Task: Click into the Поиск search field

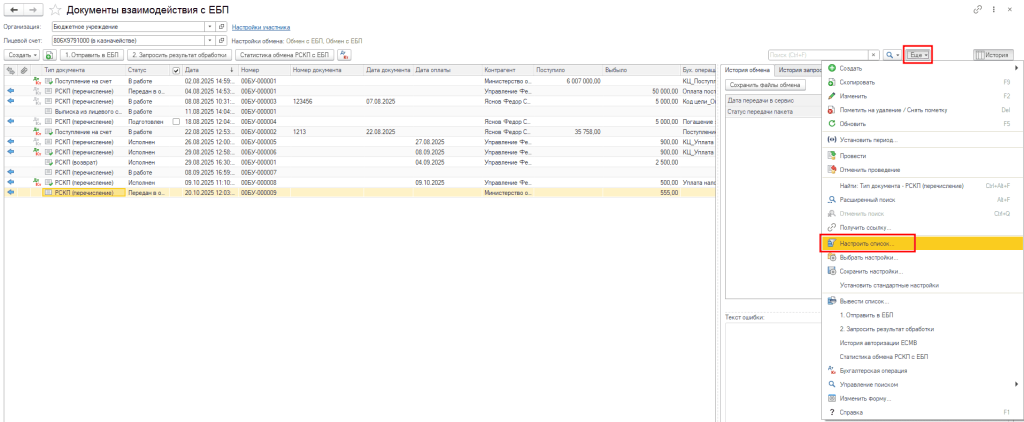Action: pos(816,55)
